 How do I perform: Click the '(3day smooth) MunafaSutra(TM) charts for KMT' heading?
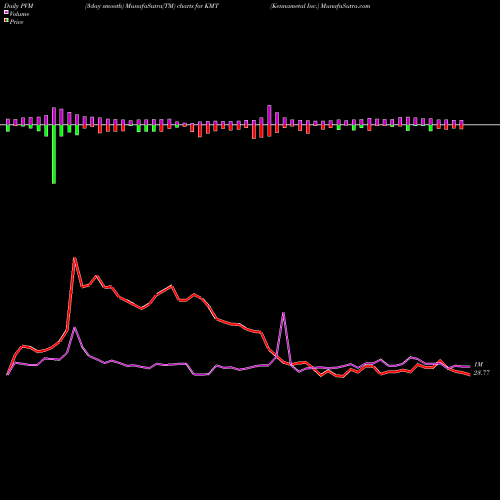152,6
